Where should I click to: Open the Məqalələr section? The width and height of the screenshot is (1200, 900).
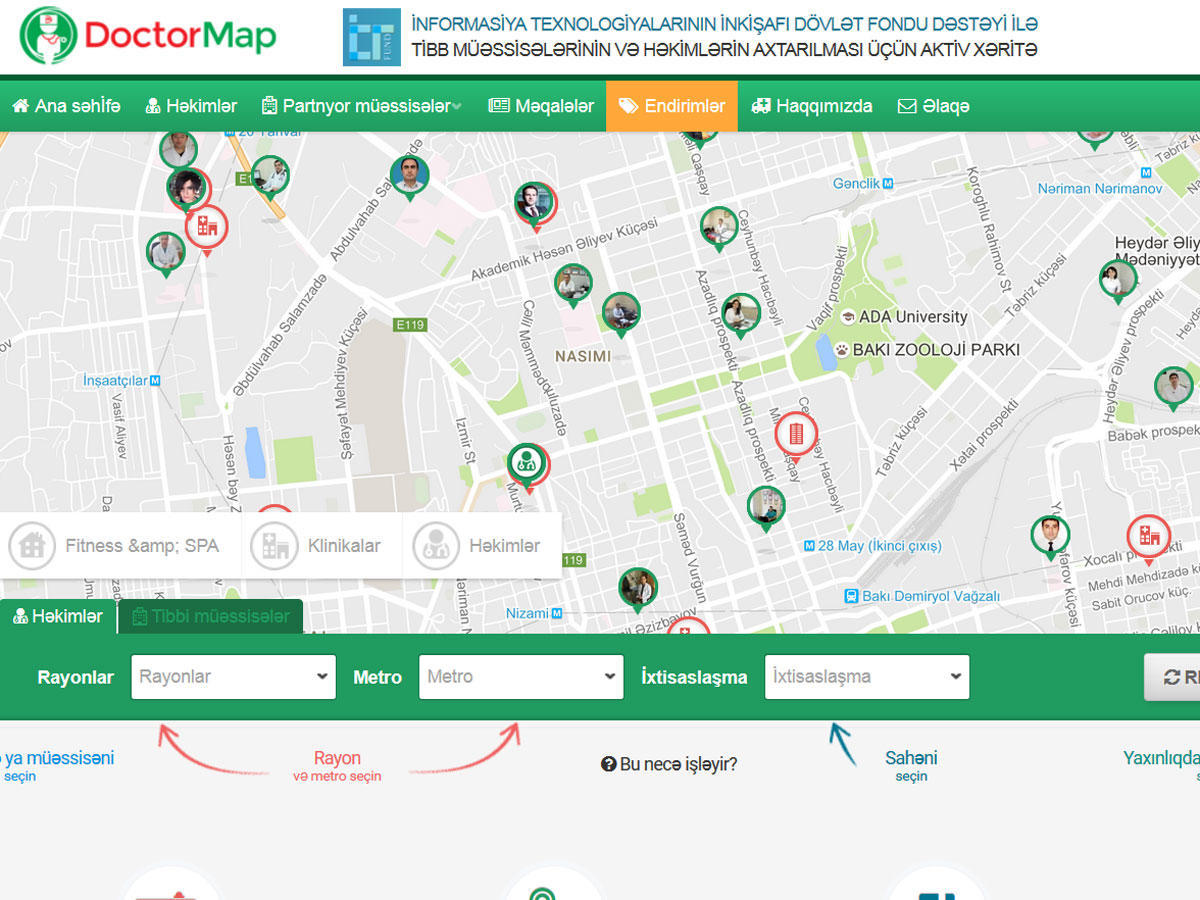click(541, 106)
